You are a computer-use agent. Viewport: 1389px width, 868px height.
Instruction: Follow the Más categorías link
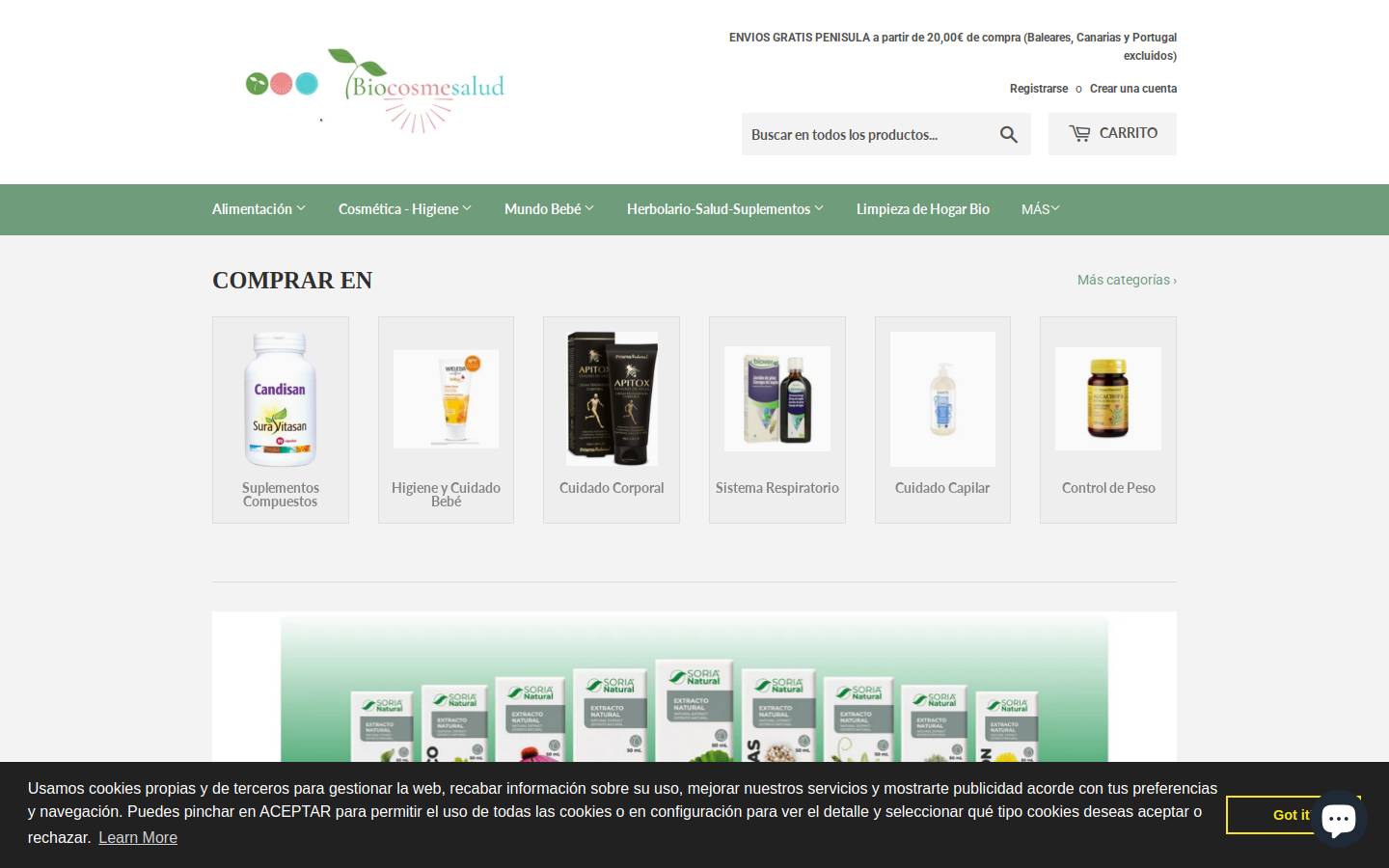click(x=1127, y=280)
